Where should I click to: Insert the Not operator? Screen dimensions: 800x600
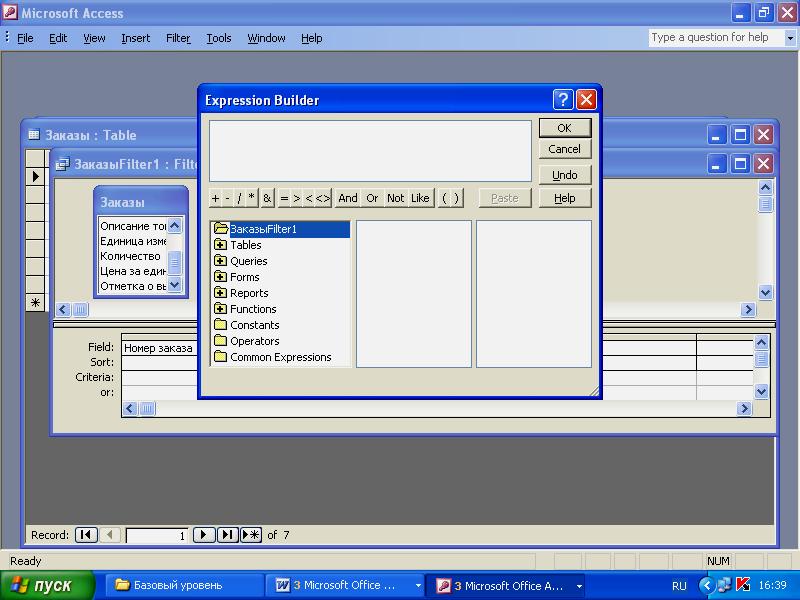(395, 198)
